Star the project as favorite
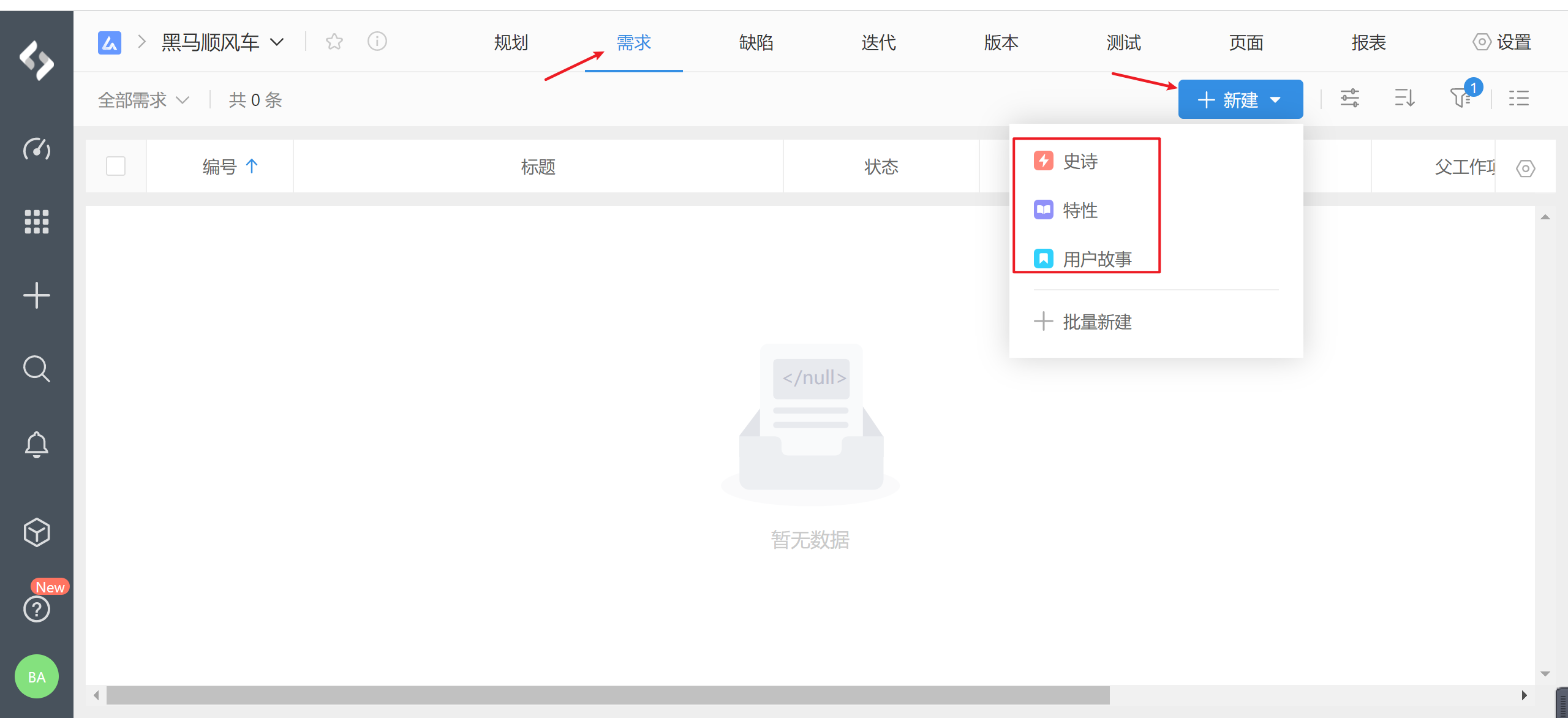 [x=334, y=42]
